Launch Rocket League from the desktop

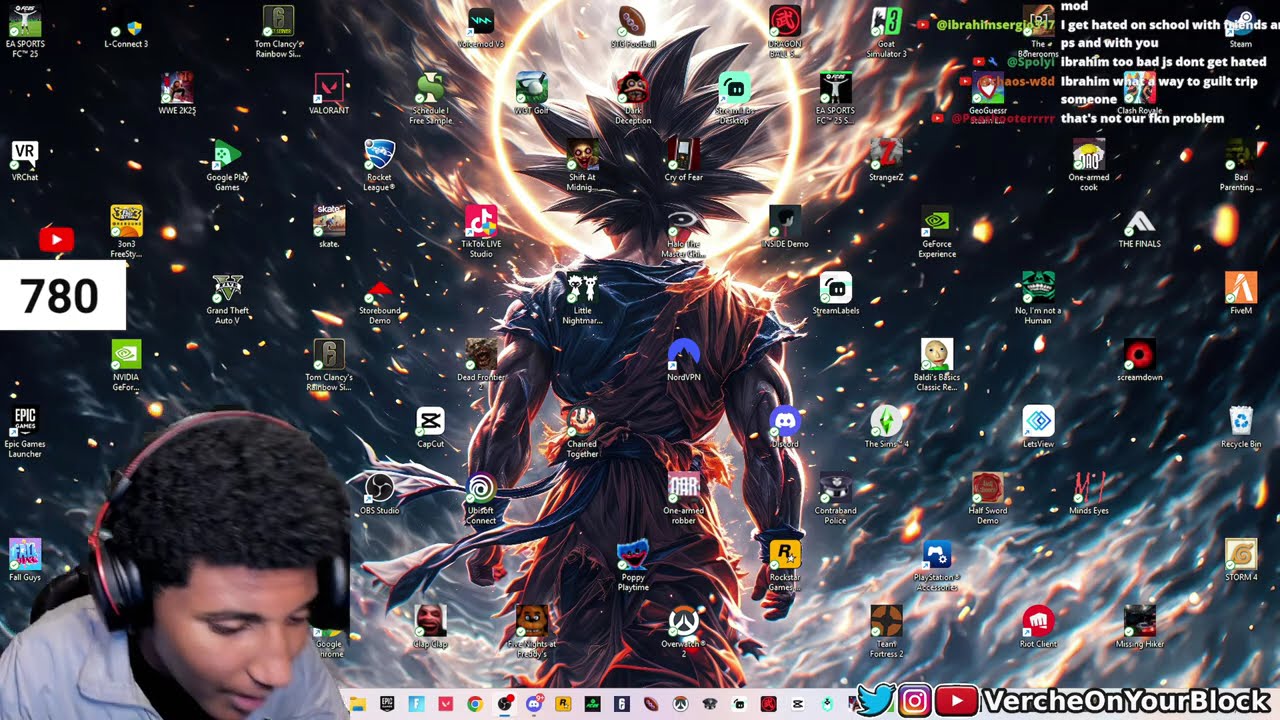[x=379, y=165]
